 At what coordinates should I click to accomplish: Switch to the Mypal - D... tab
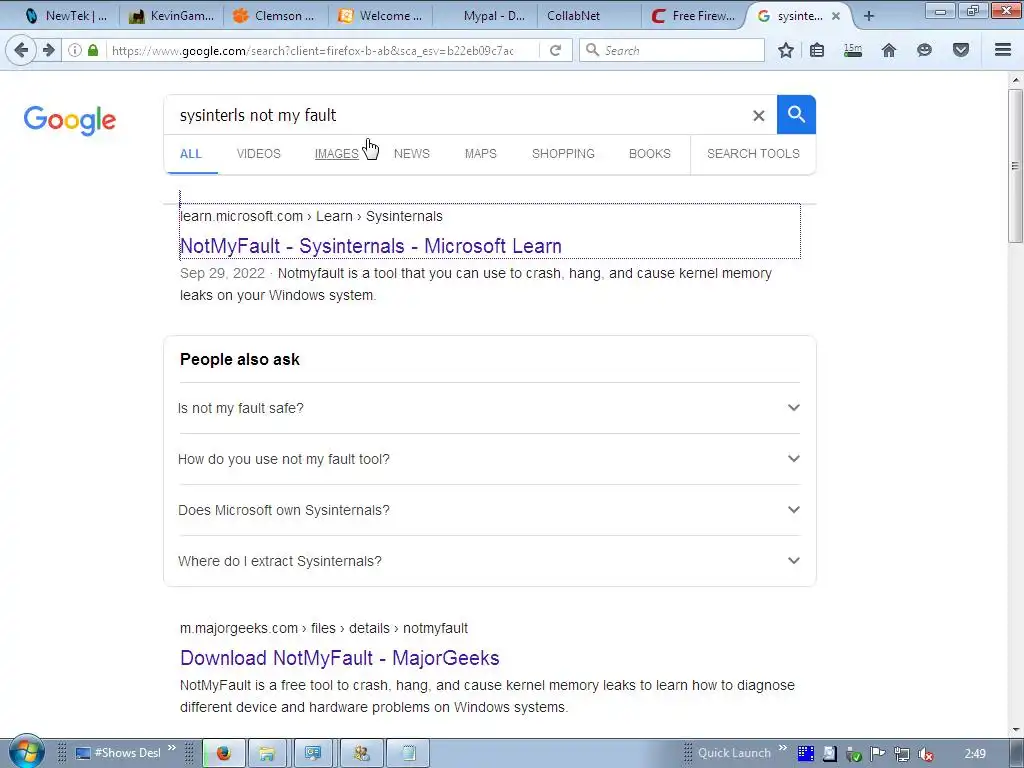click(x=485, y=16)
